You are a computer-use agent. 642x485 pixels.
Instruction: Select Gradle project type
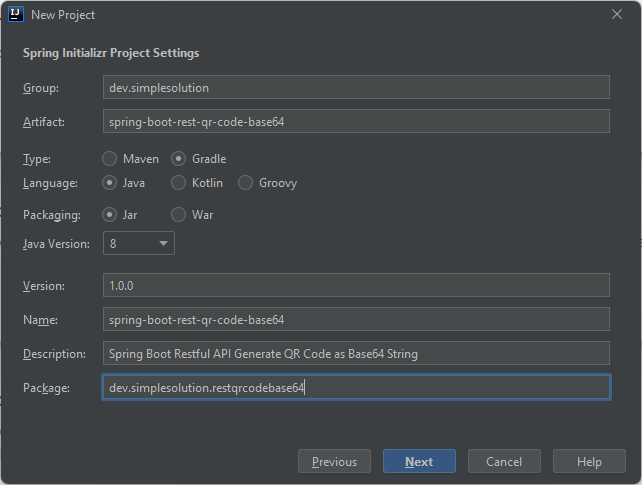click(x=179, y=159)
